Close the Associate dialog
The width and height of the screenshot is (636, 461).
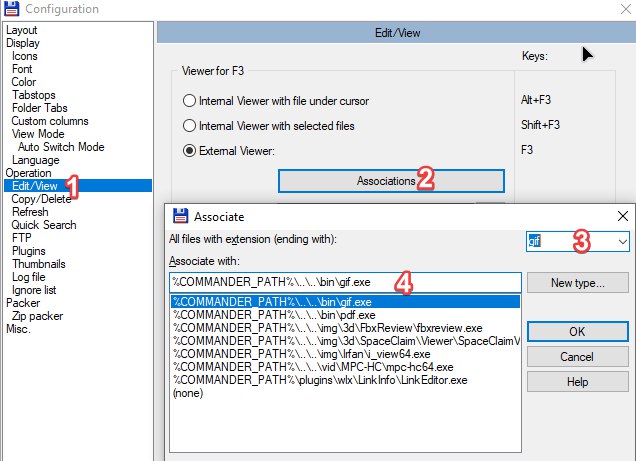623,216
